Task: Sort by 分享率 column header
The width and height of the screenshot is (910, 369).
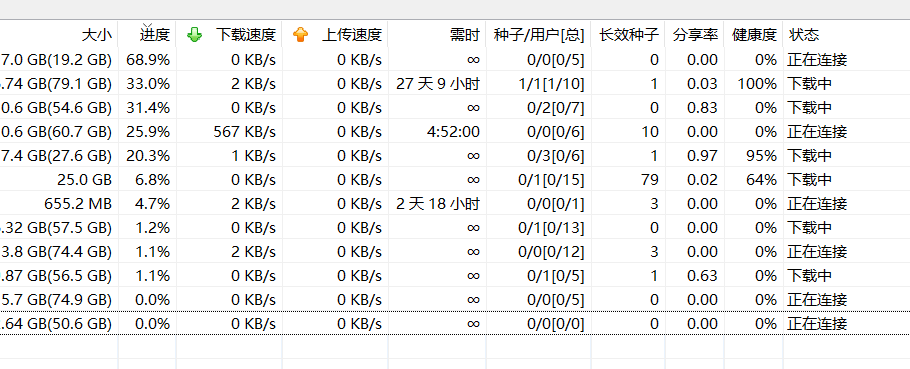Action: tap(695, 35)
